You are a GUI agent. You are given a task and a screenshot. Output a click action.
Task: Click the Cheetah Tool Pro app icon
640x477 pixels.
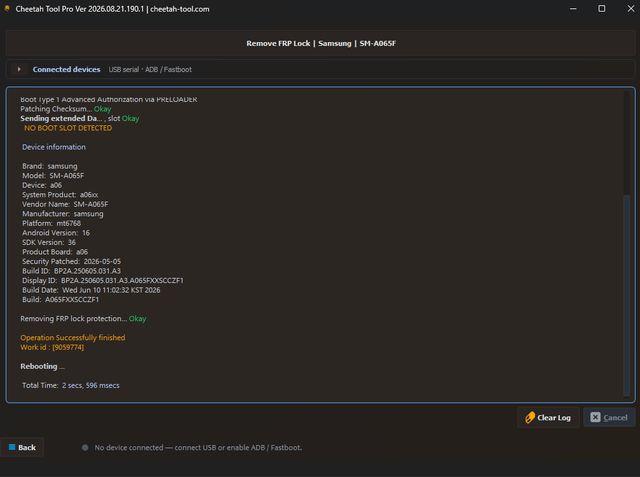coord(7,8)
